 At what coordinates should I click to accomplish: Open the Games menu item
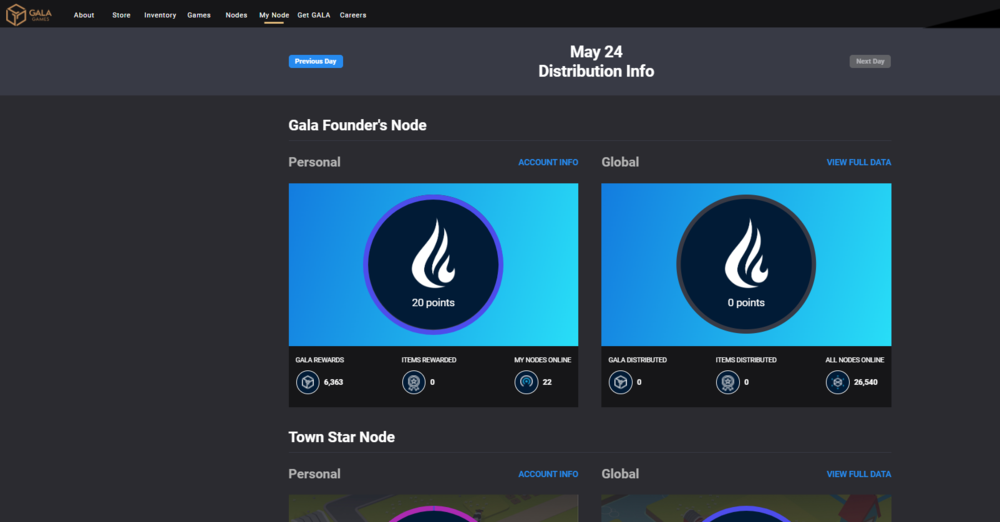point(199,15)
